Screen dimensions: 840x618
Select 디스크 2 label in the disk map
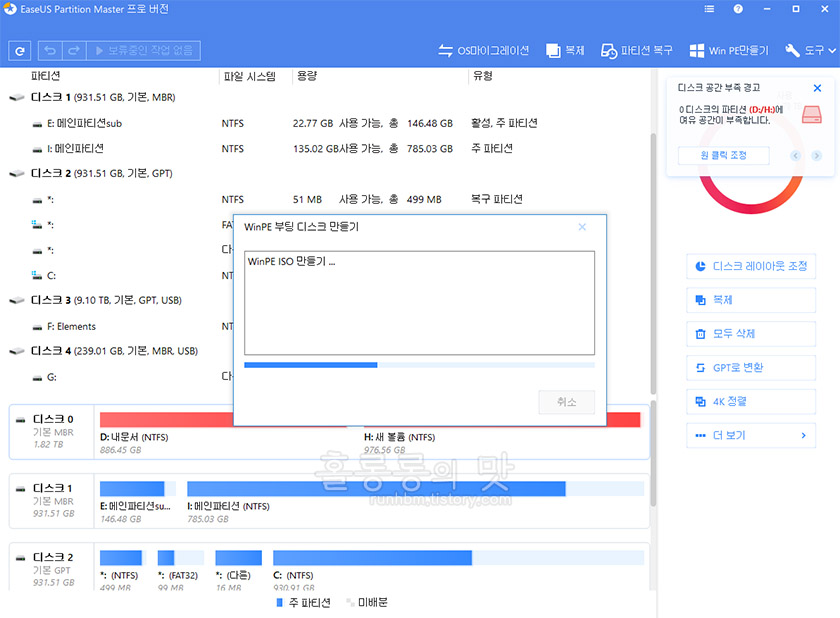pyautogui.click(x=52, y=568)
